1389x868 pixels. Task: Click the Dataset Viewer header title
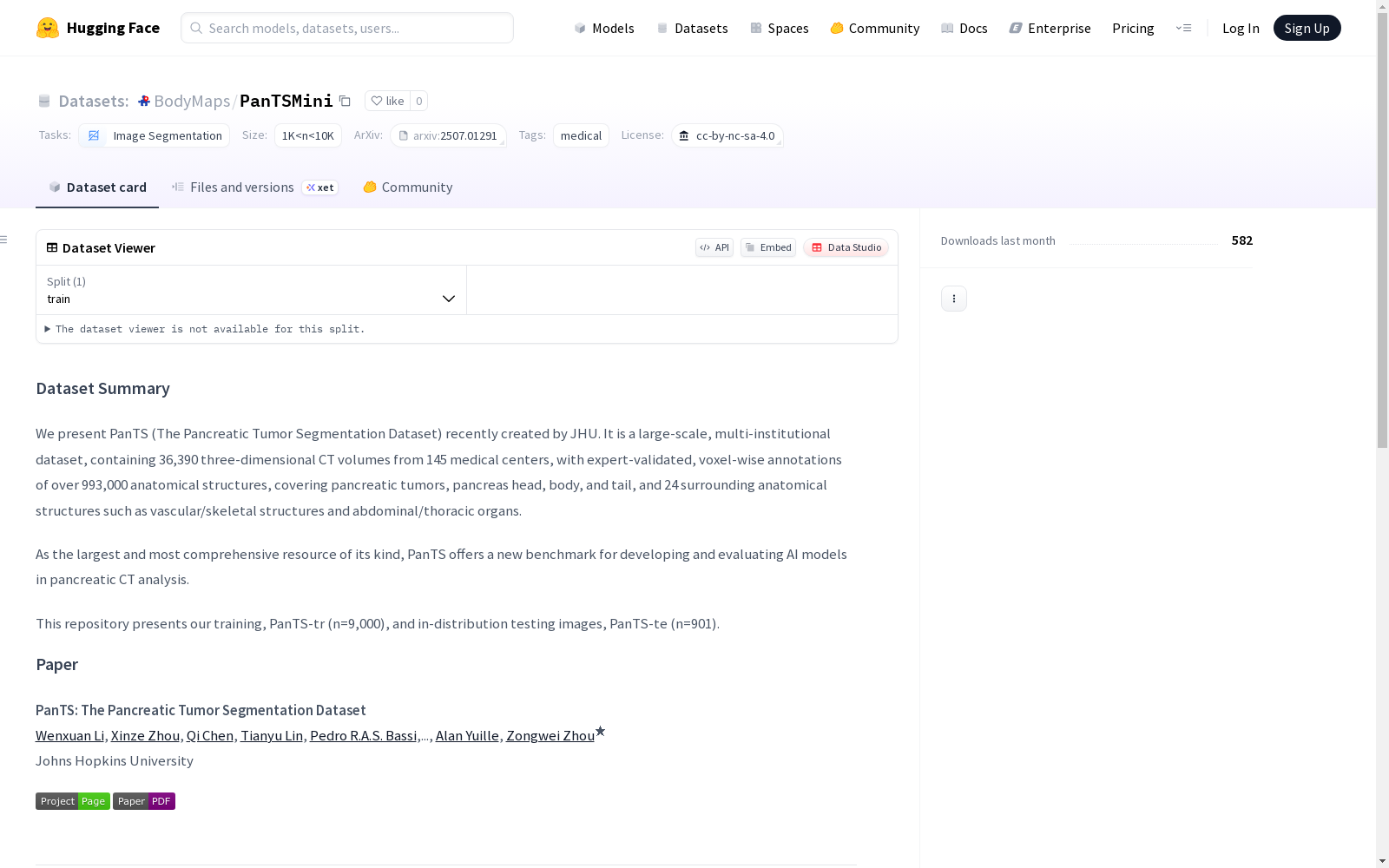click(109, 248)
